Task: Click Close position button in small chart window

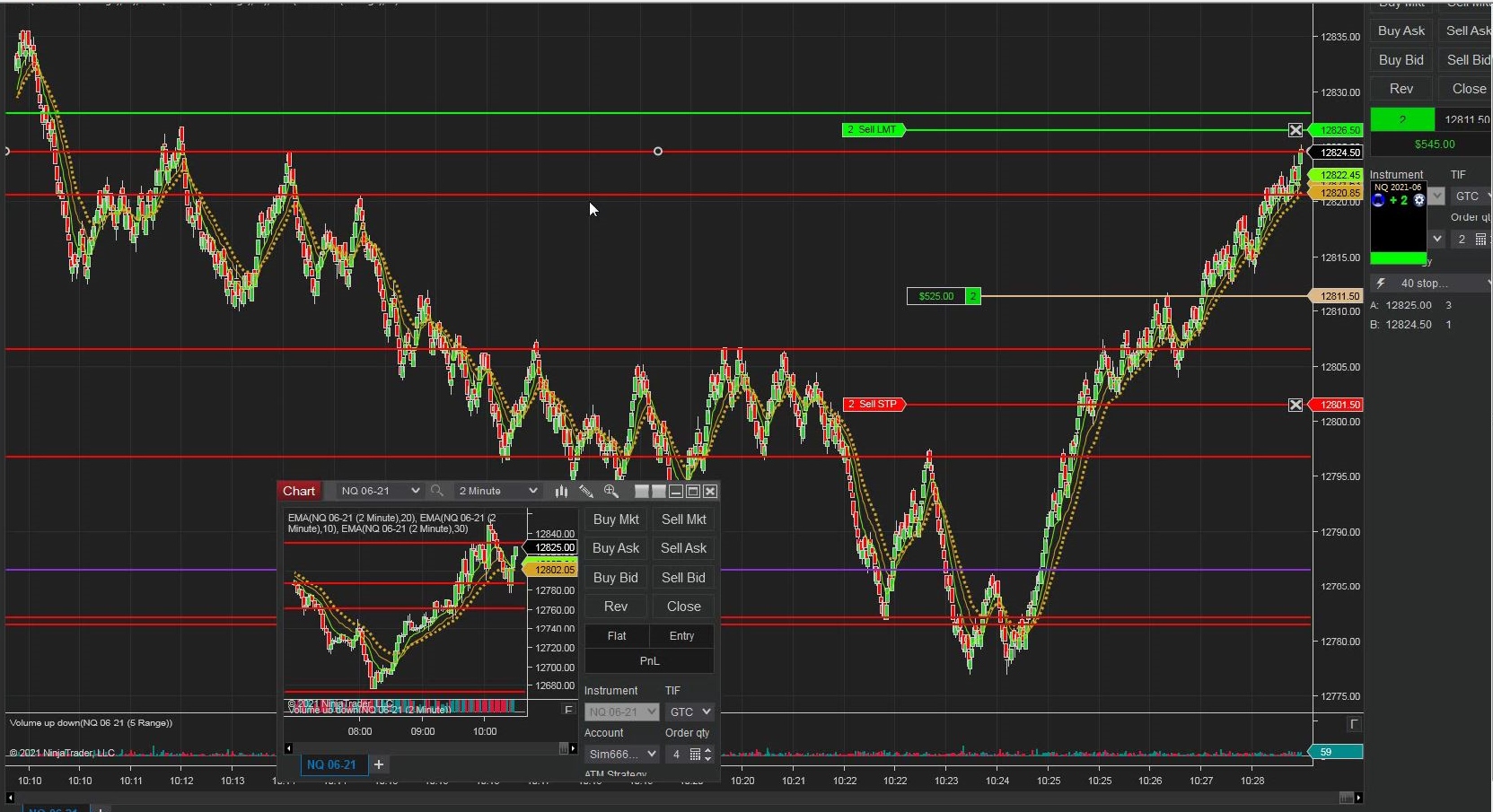Action: (684, 607)
